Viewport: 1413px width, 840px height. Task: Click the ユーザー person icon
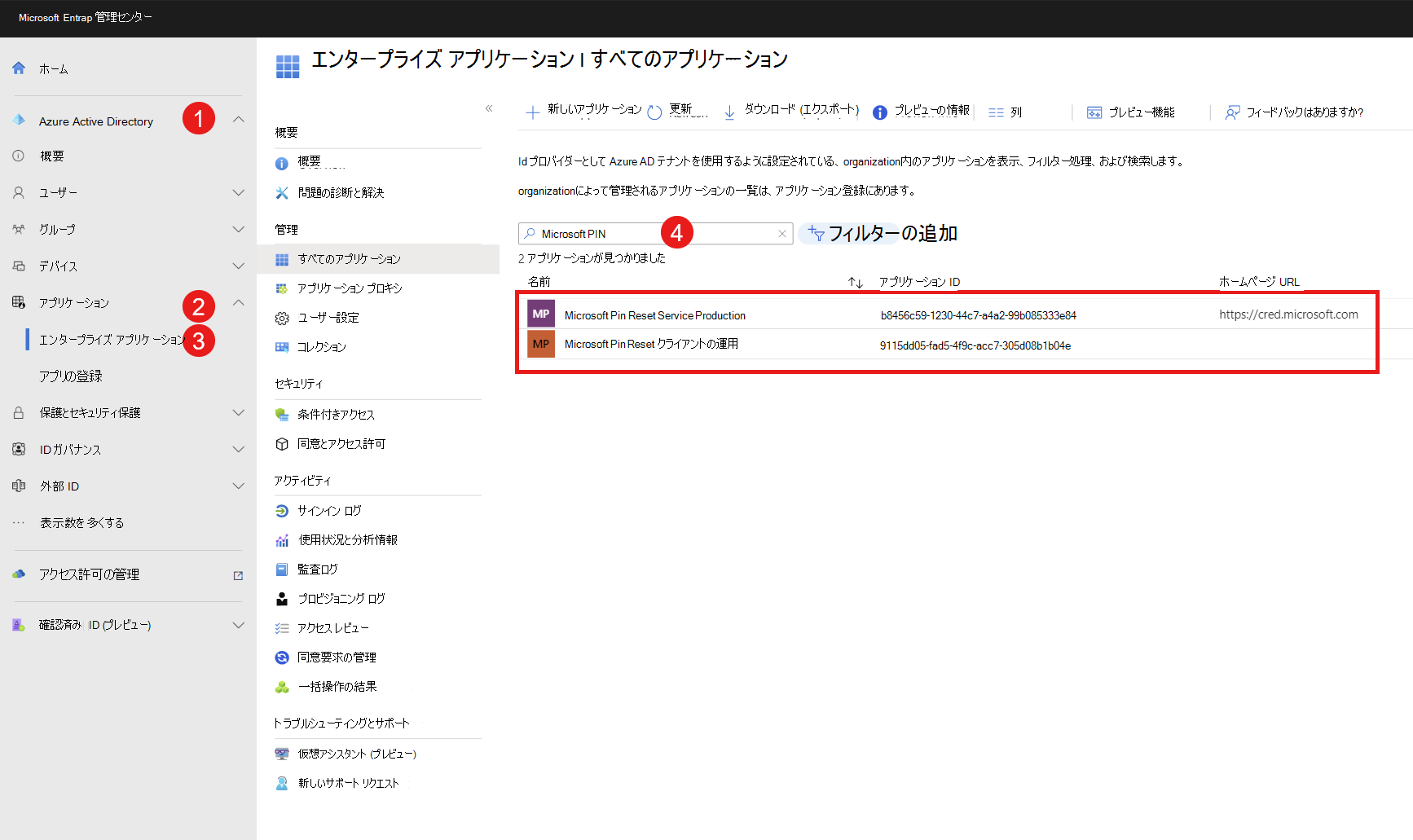pyautogui.click(x=19, y=193)
